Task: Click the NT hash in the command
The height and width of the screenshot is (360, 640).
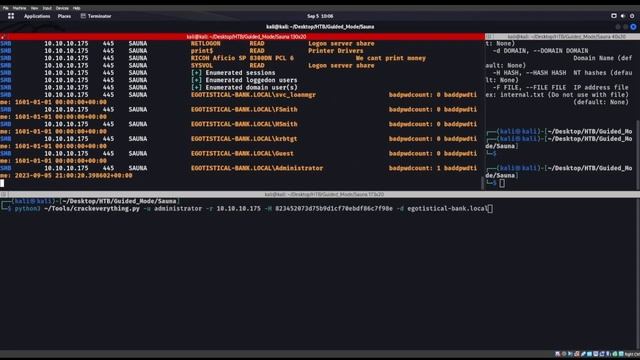Action: pos(334,209)
